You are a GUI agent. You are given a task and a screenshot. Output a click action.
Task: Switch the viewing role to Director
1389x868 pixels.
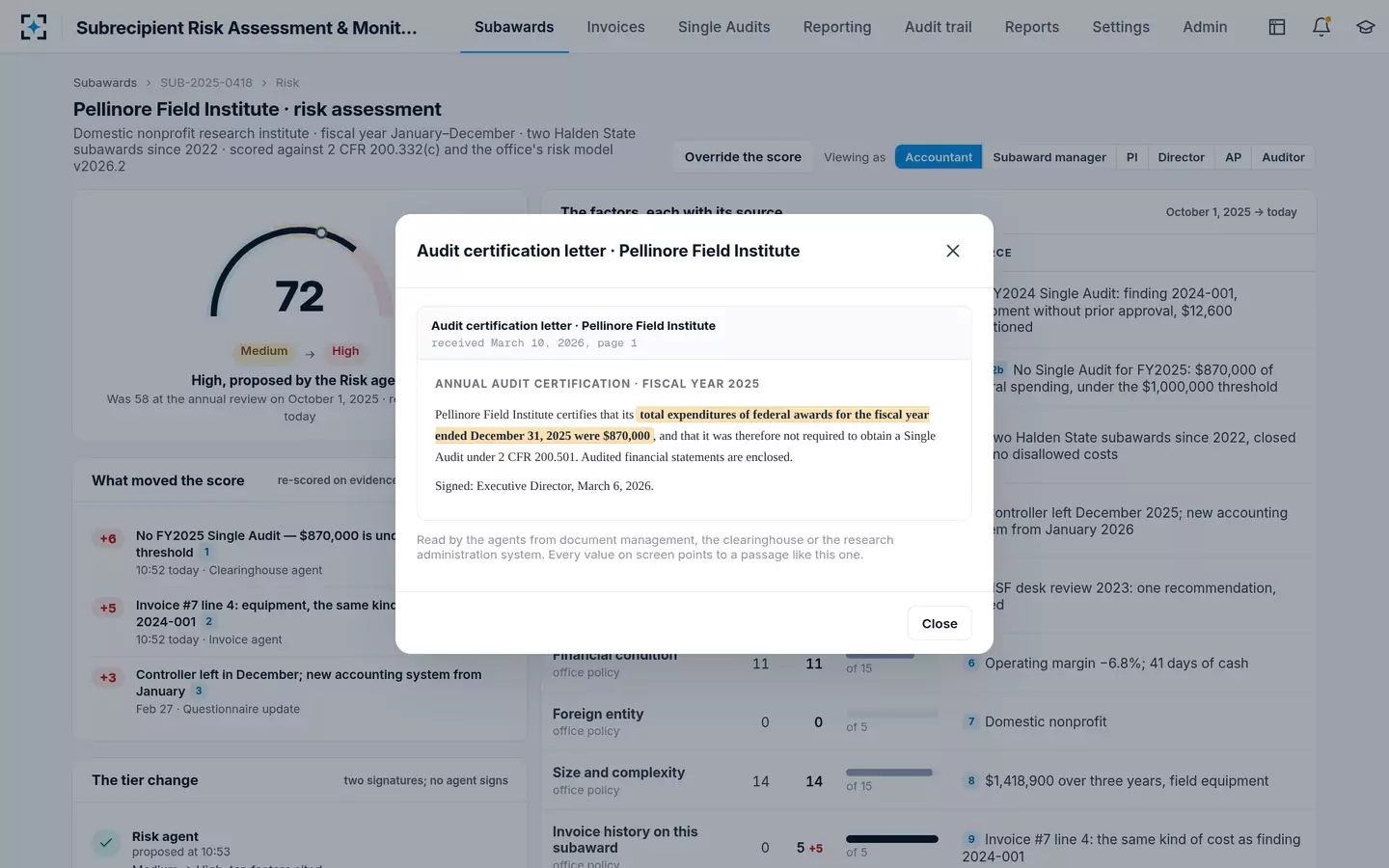(x=1182, y=157)
